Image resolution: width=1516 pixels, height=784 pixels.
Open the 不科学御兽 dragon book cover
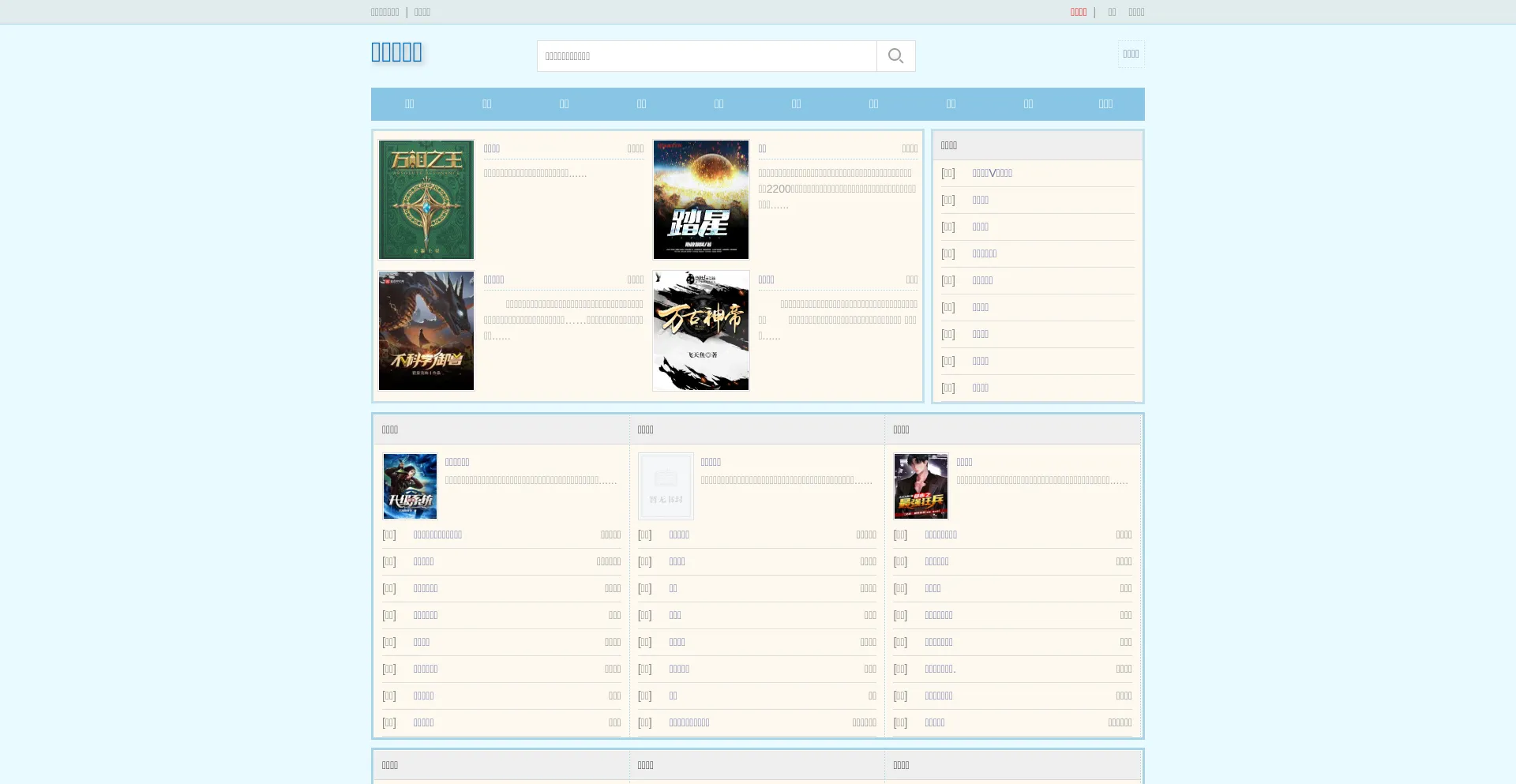[426, 331]
